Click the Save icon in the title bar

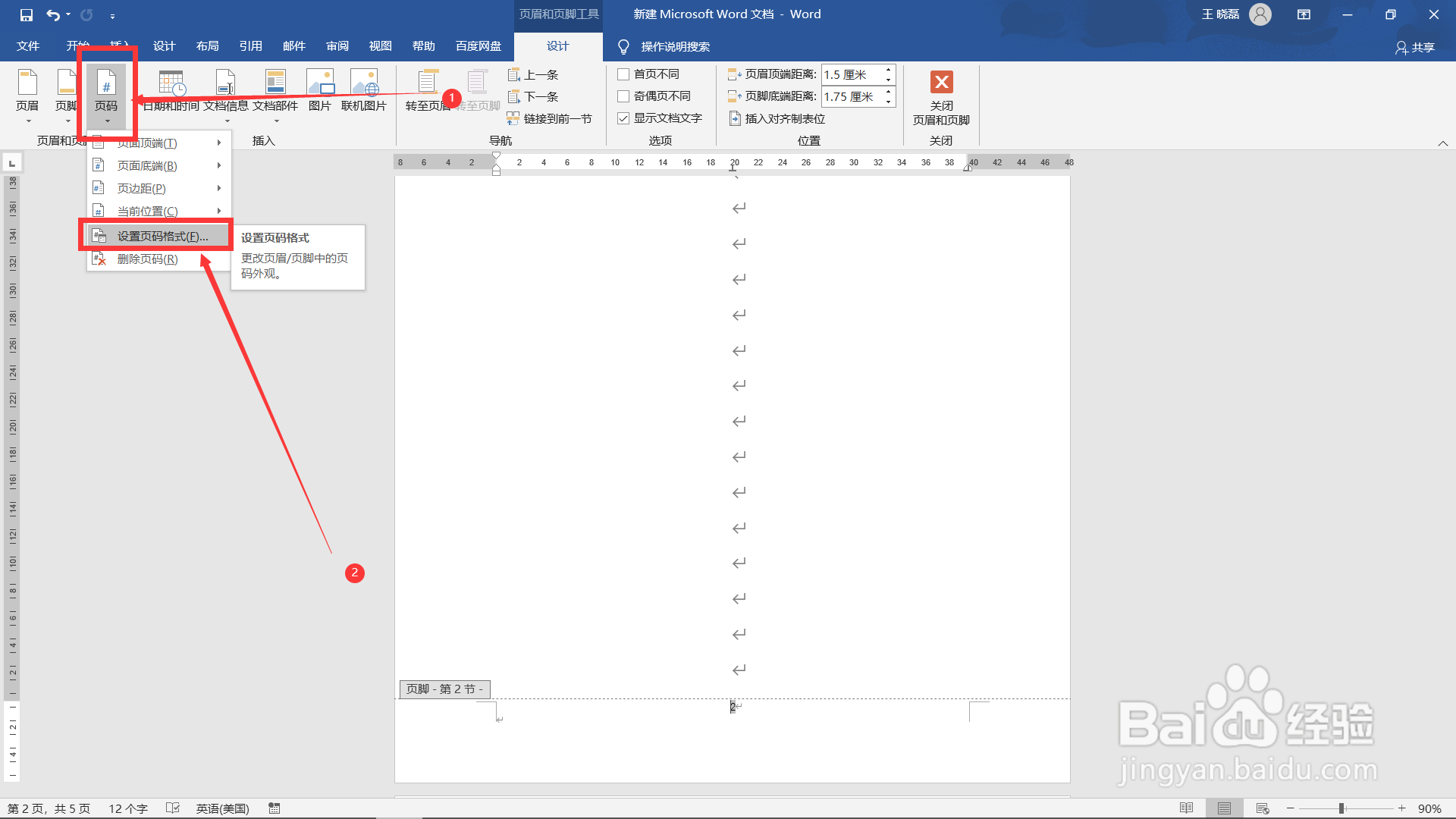[27, 14]
